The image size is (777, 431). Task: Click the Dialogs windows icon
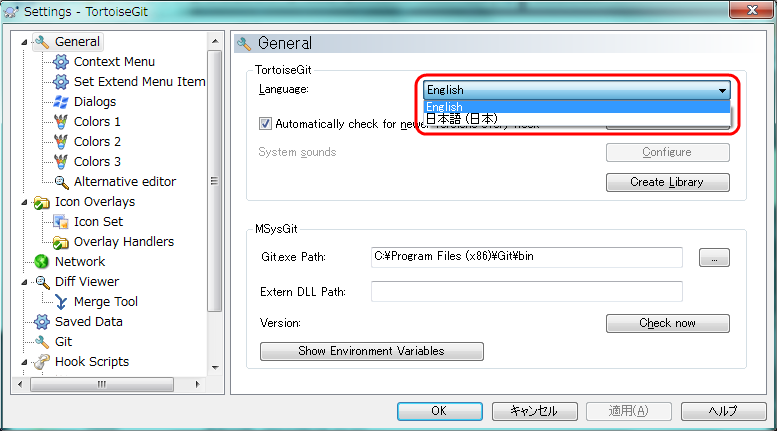click(61, 102)
